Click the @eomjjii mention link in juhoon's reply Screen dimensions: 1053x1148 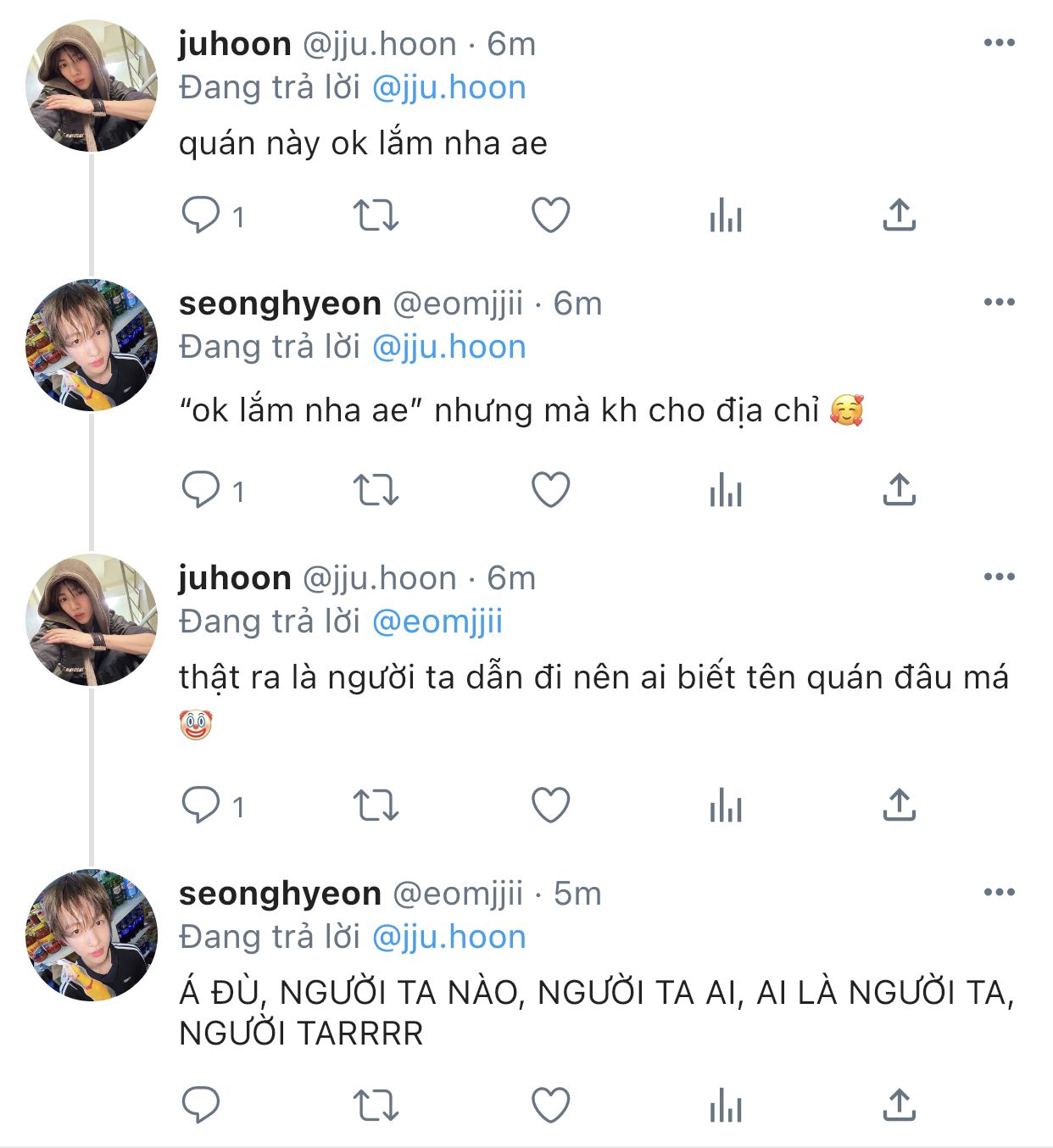coord(437,621)
